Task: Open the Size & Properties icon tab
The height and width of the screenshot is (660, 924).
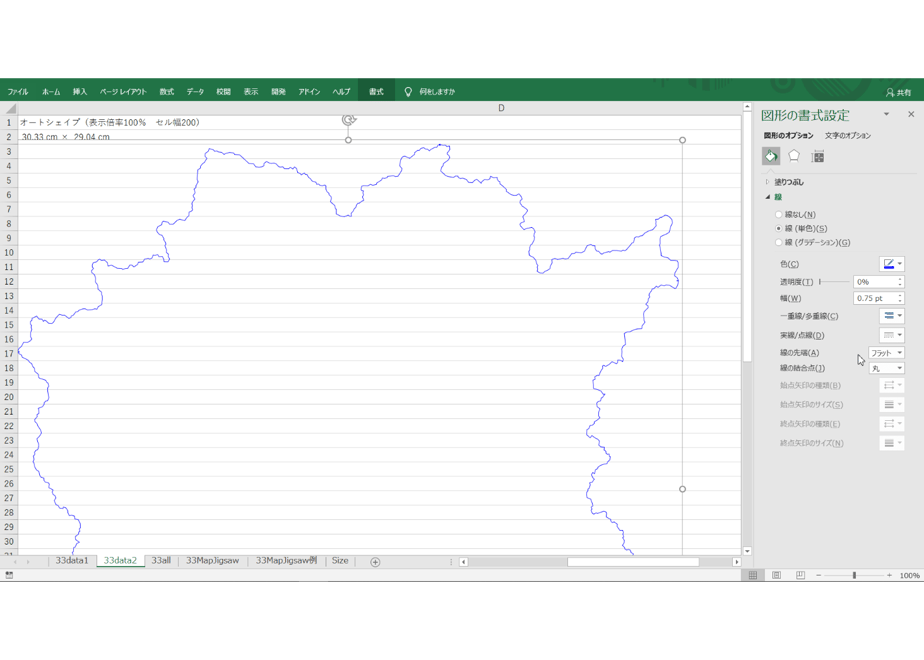Action: (x=817, y=156)
